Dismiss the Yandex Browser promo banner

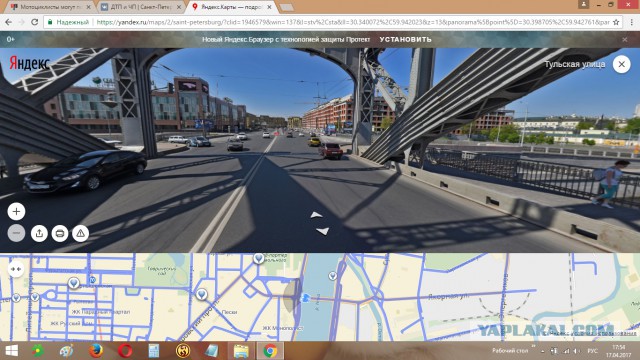pyautogui.click(x=624, y=40)
